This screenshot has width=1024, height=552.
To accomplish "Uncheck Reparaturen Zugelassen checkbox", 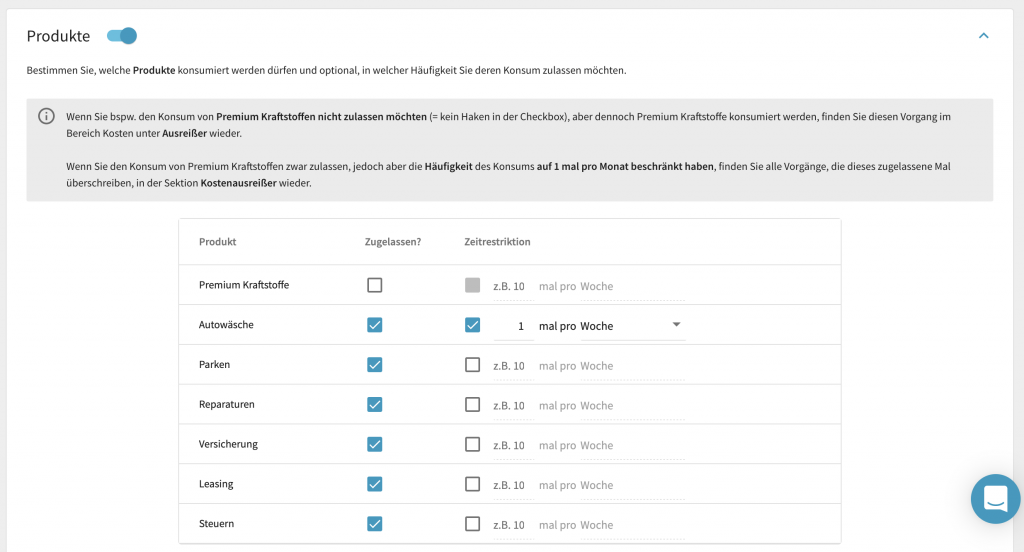I will point(374,404).
